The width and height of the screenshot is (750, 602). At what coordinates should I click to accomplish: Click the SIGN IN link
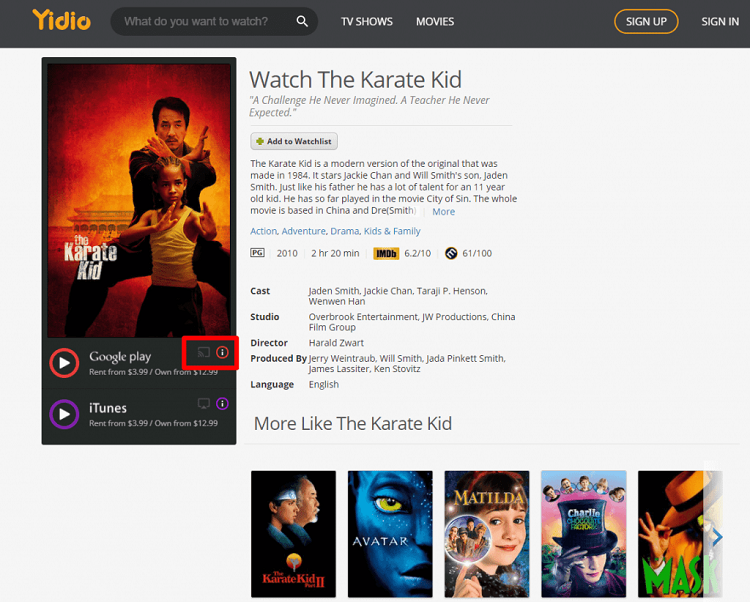pyautogui.click(x=720, y=22)
